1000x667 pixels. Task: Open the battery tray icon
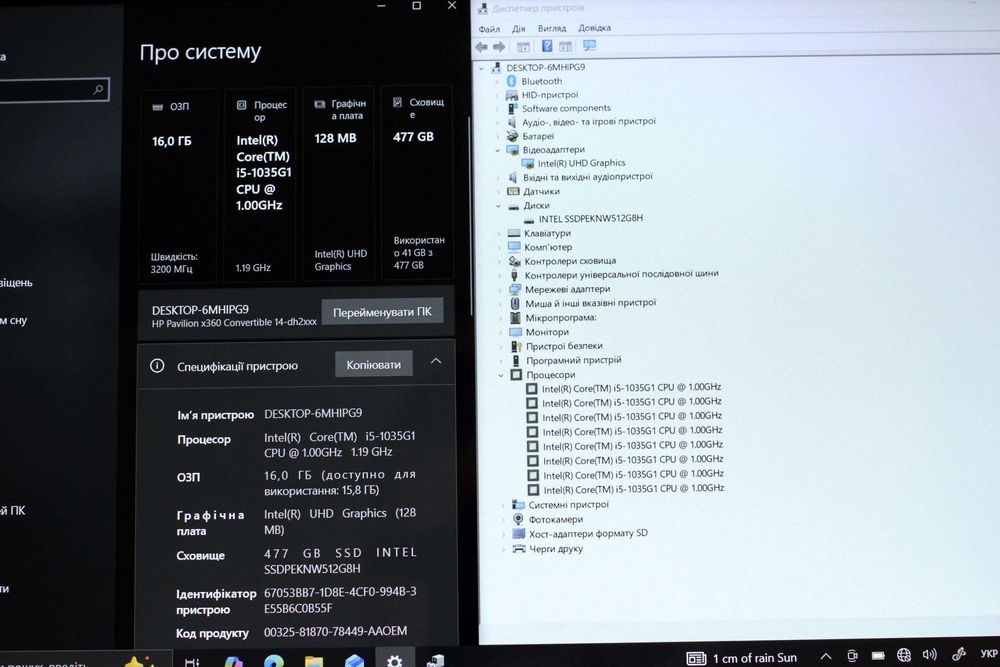878,656
